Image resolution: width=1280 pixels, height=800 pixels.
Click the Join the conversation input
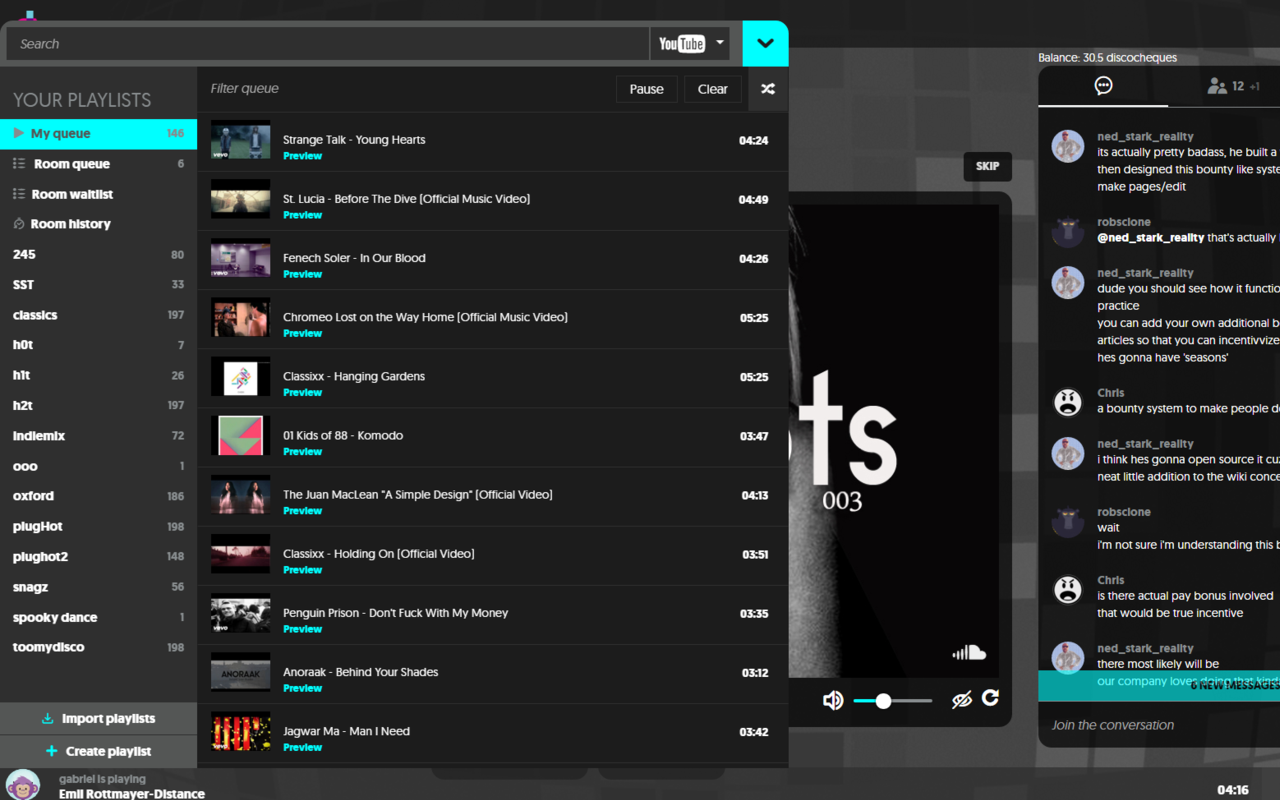pos(1160,725)
